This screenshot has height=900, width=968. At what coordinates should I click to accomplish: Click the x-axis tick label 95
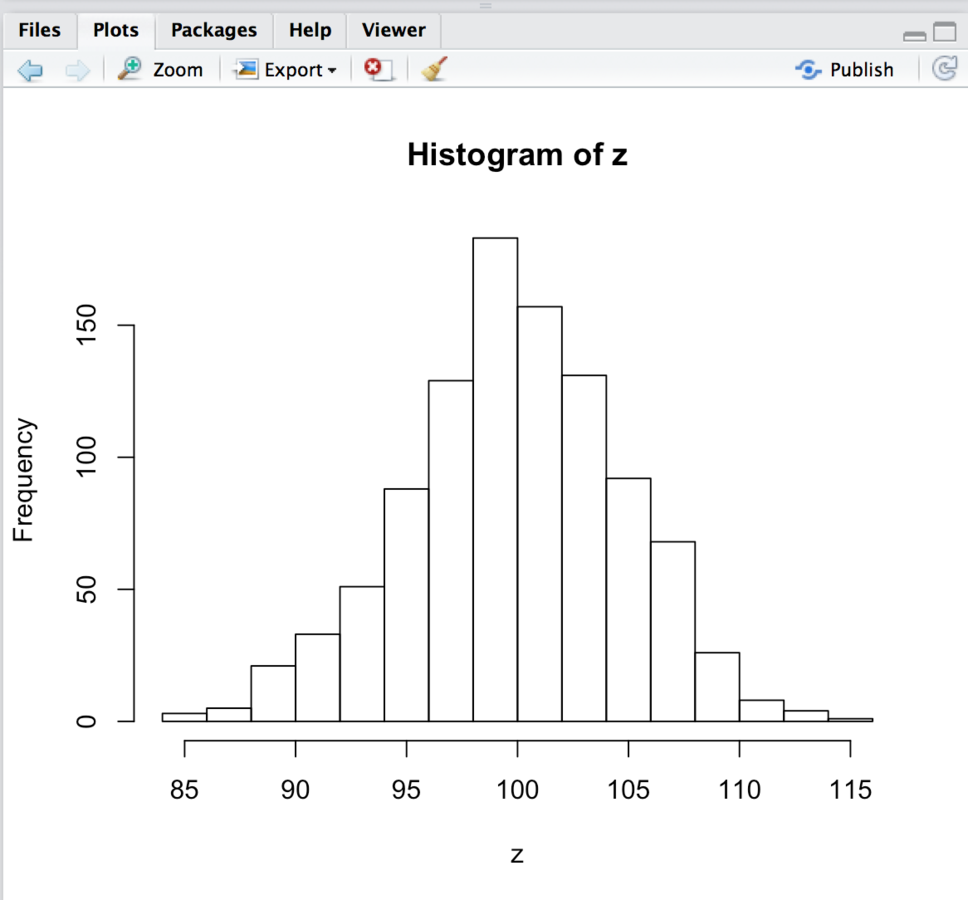click(406, 790)
